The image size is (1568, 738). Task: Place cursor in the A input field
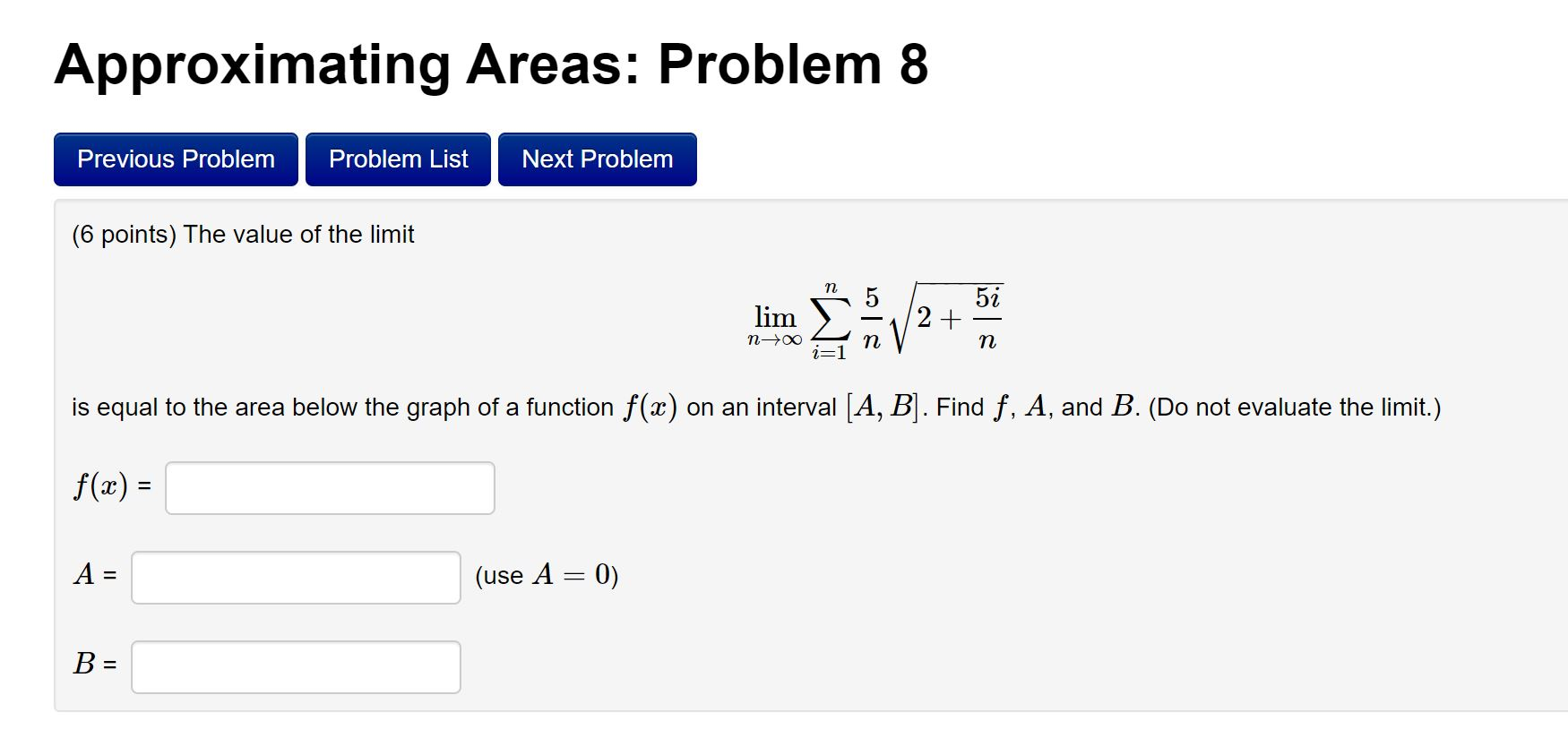pos(295,578)
